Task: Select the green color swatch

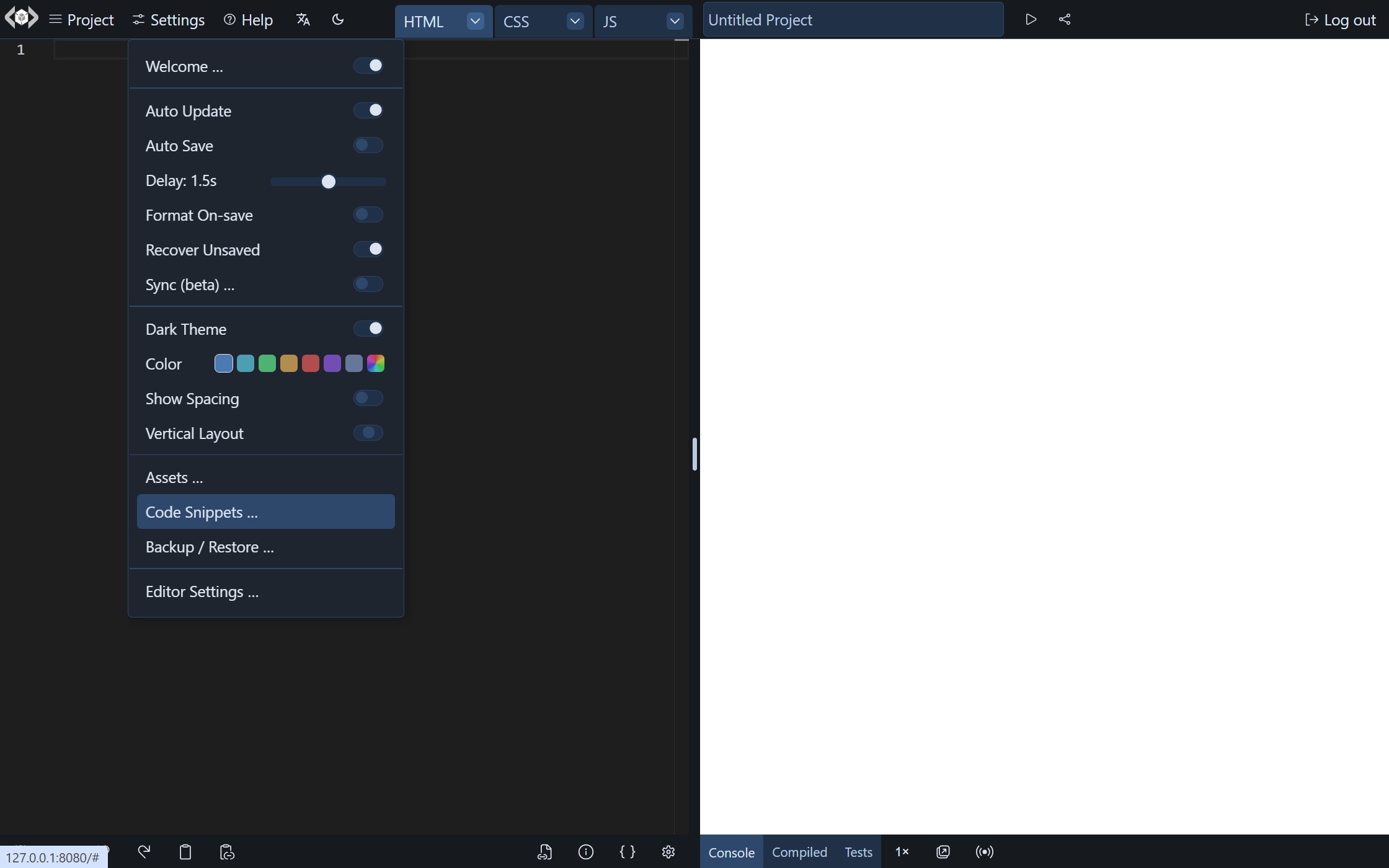Action: [x=267, y=363]
